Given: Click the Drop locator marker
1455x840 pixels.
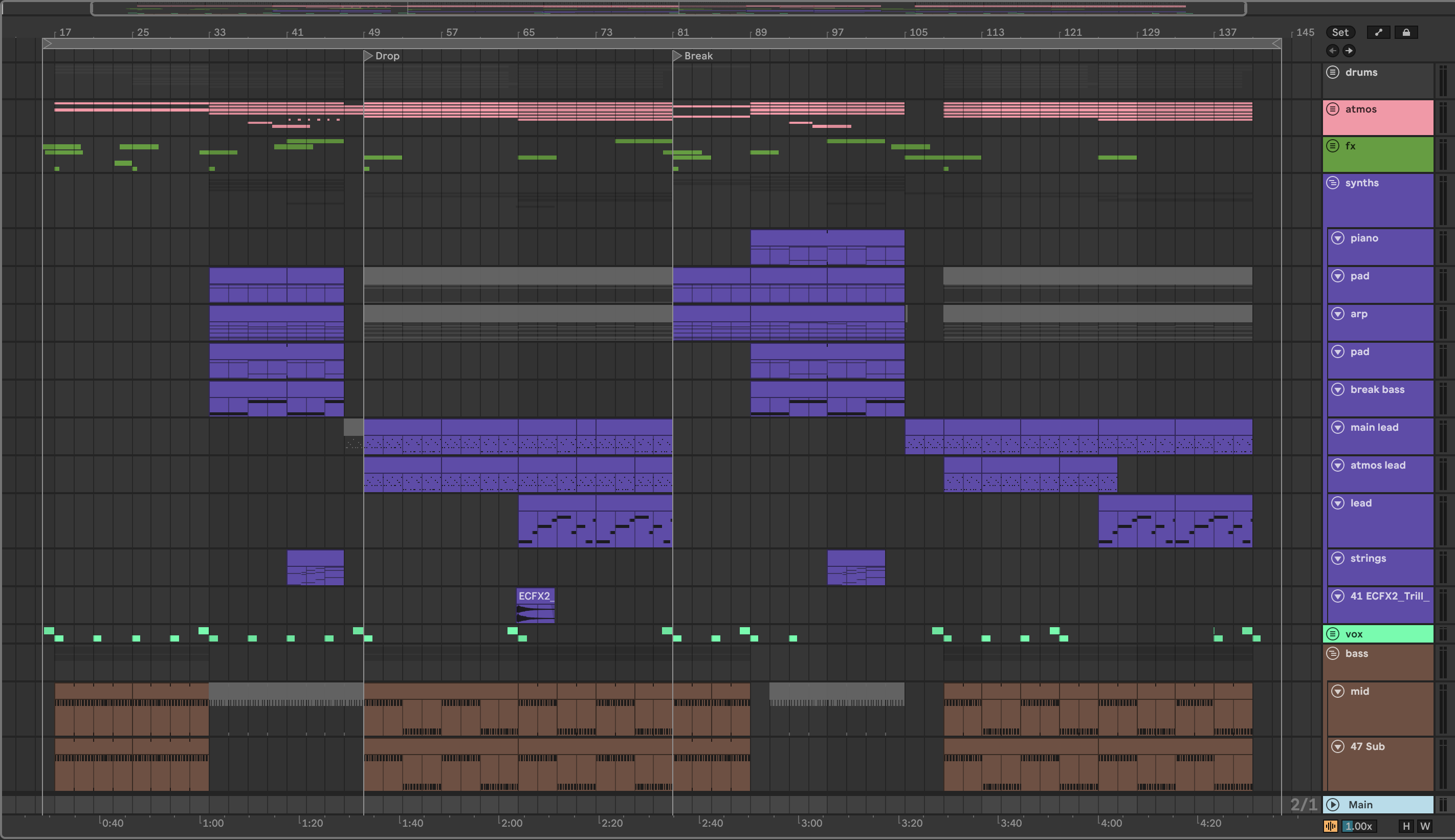Looking at the screenshot, I should click(368, 56).
